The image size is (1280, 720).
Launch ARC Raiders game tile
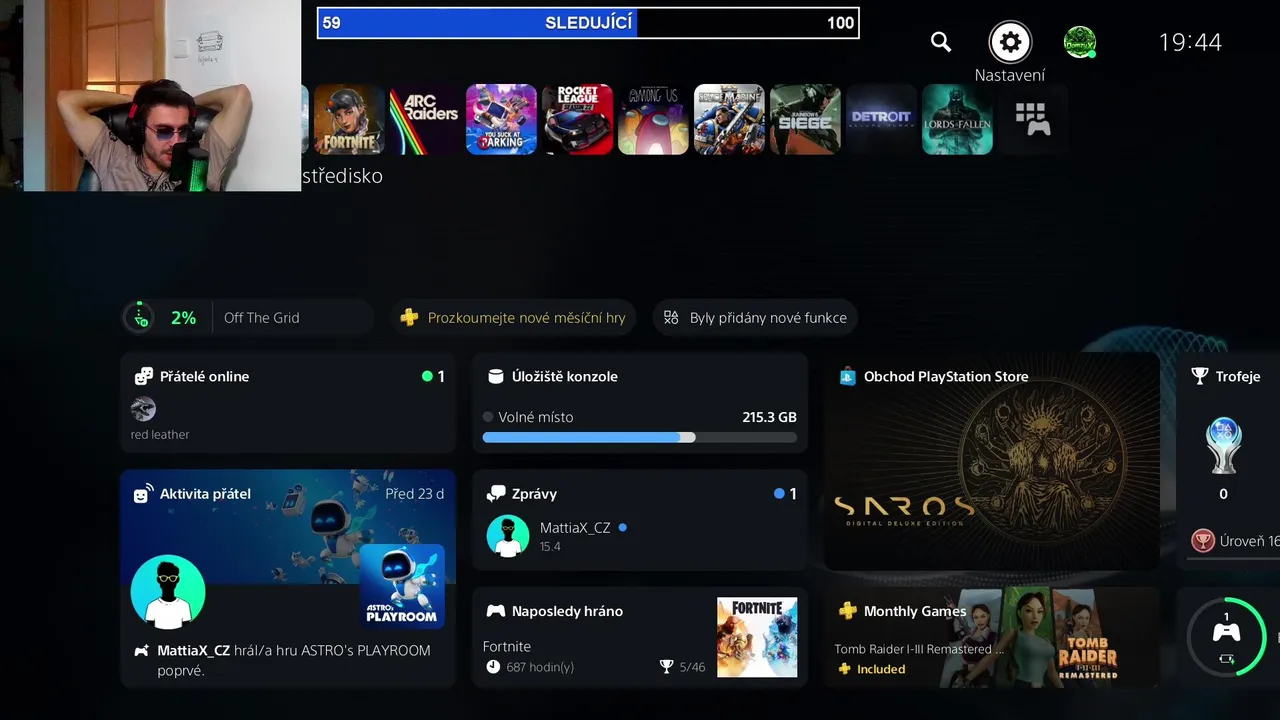(425, 119)
